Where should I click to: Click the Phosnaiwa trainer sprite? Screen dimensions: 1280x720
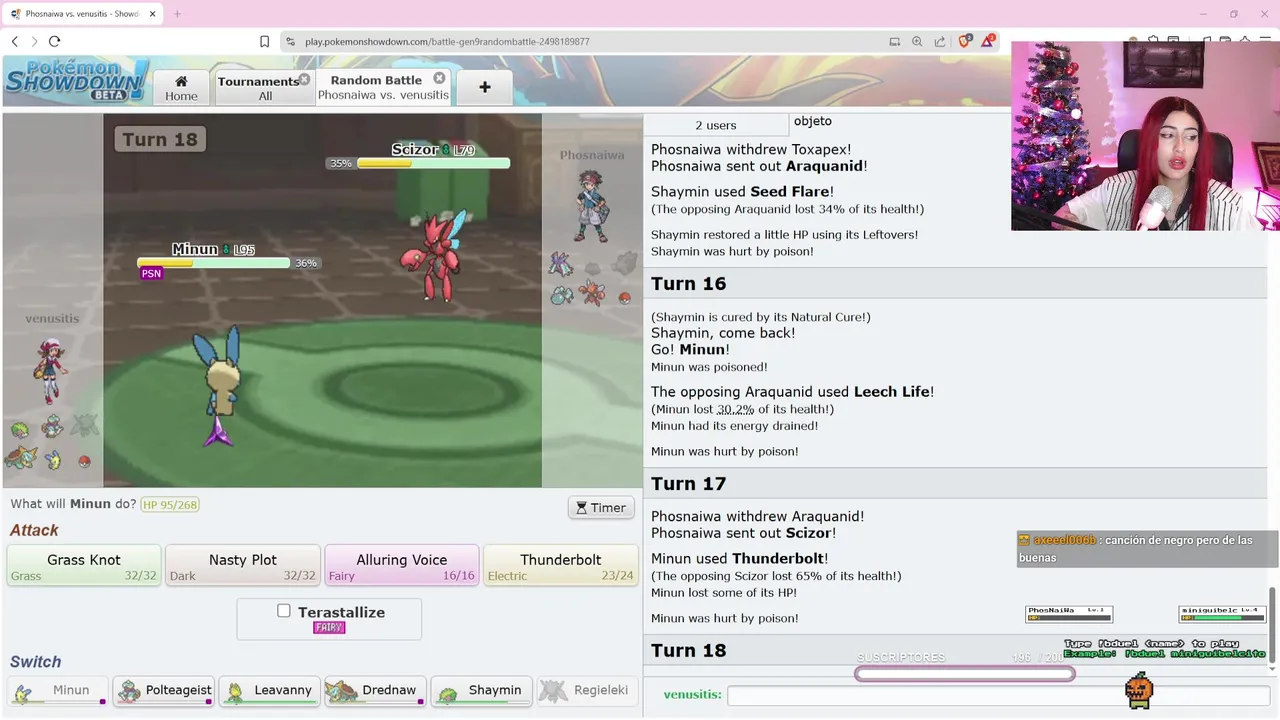(x=592, y=205)
